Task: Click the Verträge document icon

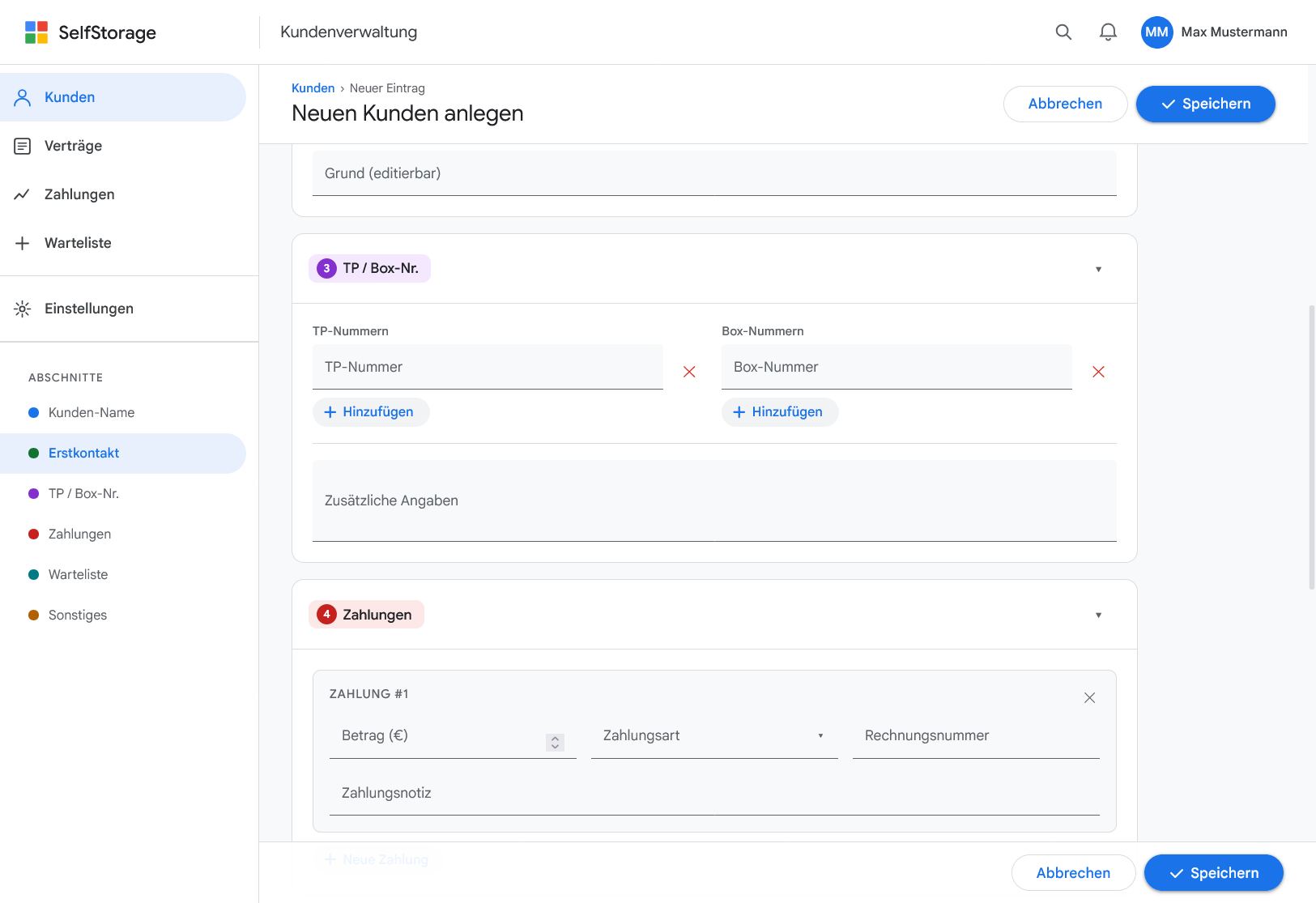Action: (x=23, y=146)
